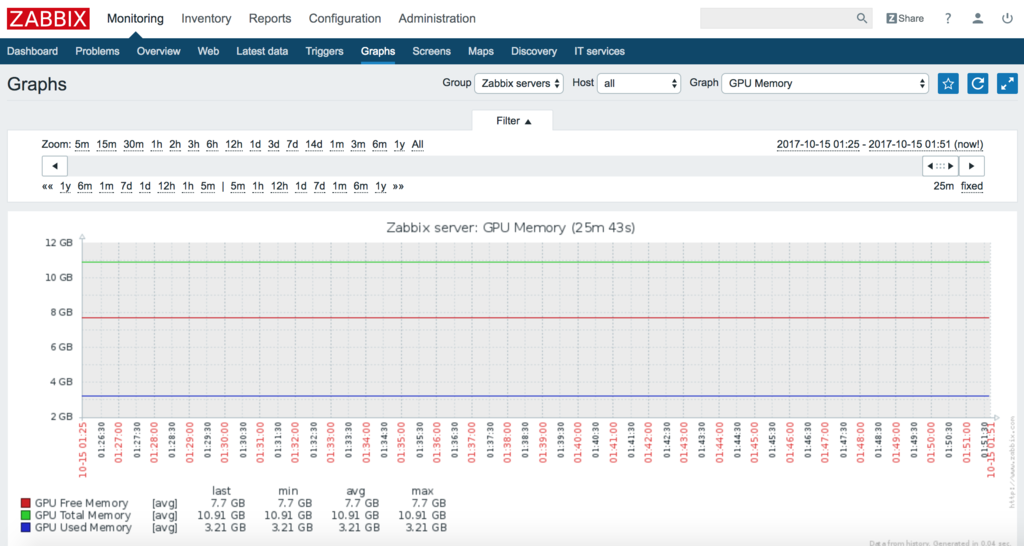This screenshot has width=1024, height=546.
Task: Click GPU Free Memory red swatch
Action: 25,503
